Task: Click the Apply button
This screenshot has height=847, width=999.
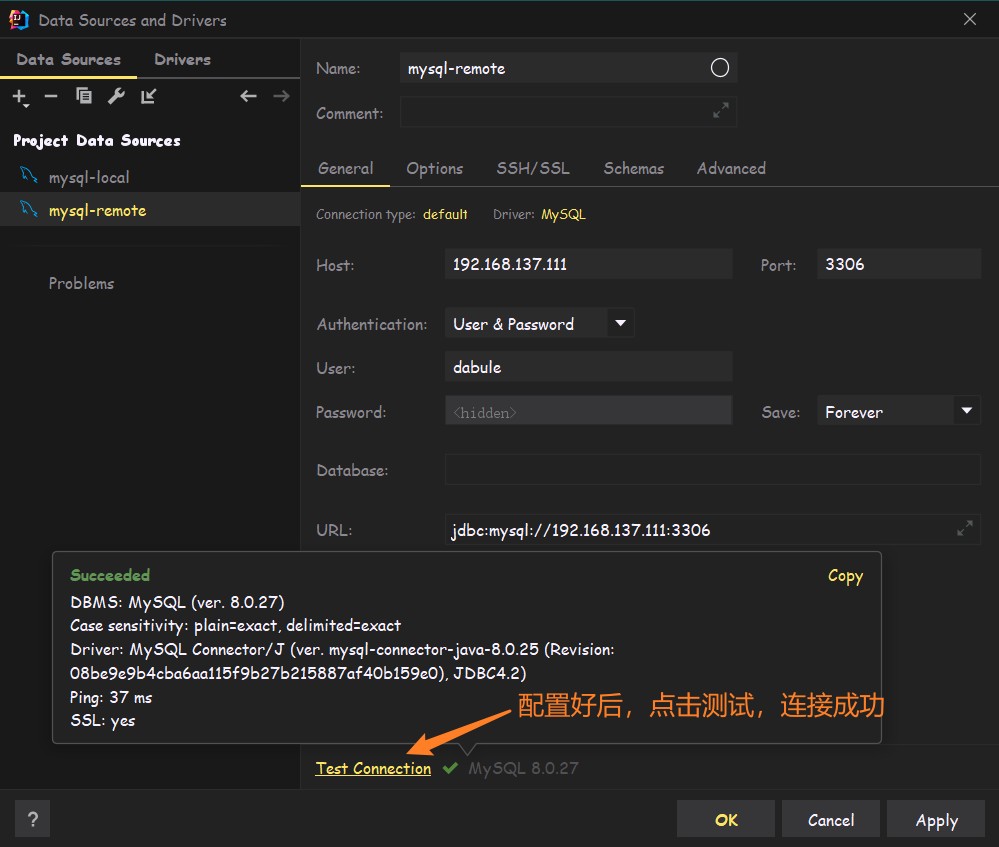Action: (936, 820)
